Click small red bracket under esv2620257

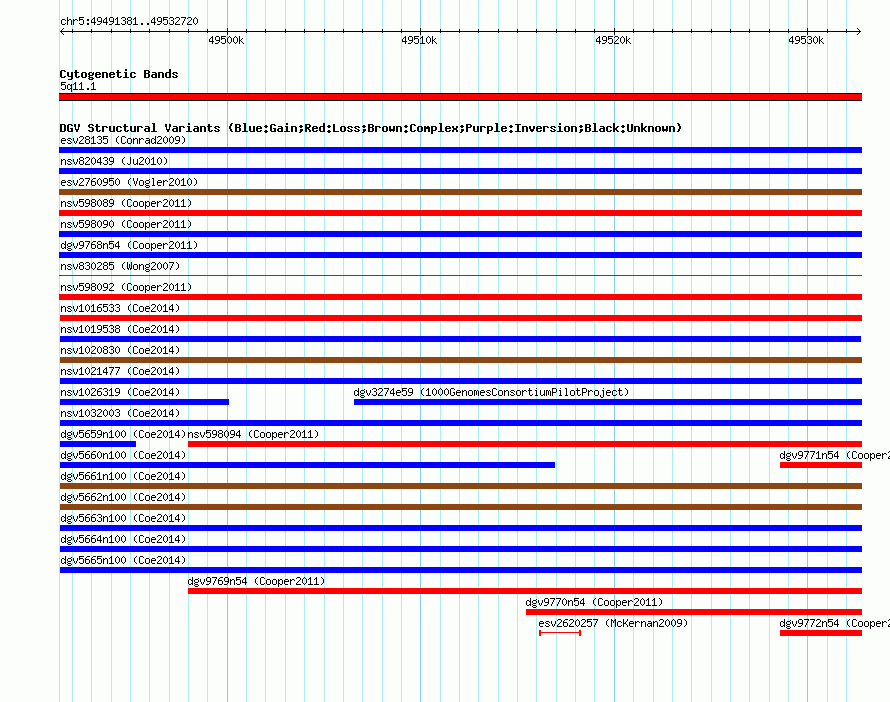click(x=560, y=633)
